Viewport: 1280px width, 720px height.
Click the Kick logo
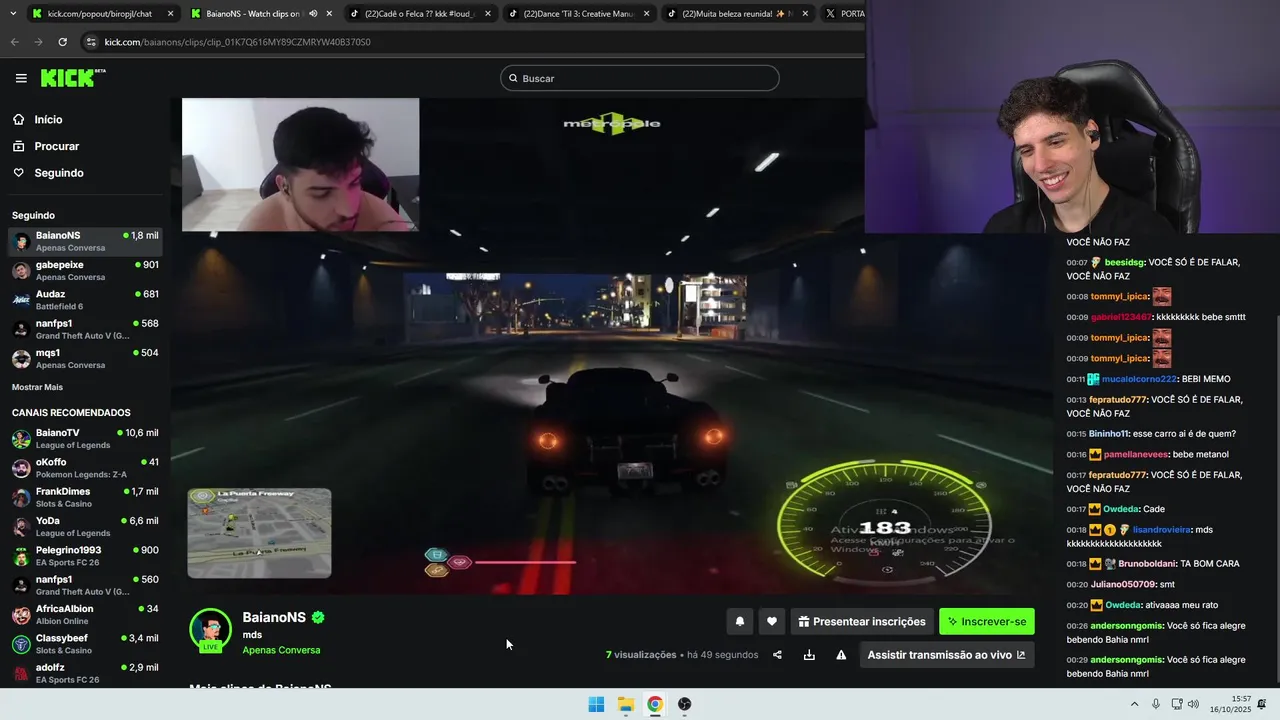click(73, 78)
